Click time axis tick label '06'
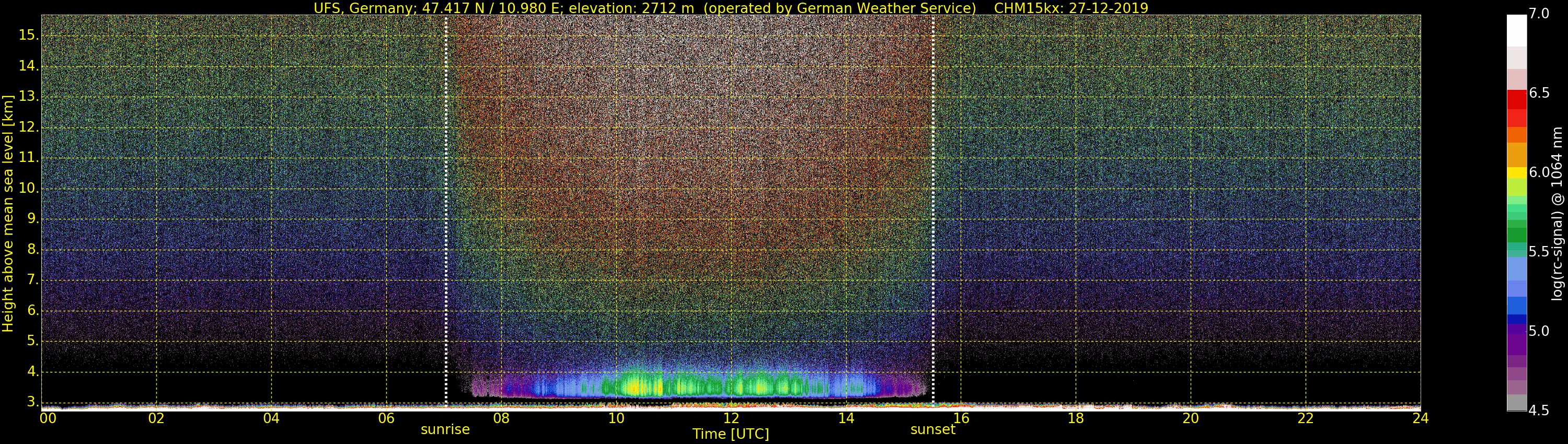The width and height of the screenshot is (1568, 444). tap(387, 418)
